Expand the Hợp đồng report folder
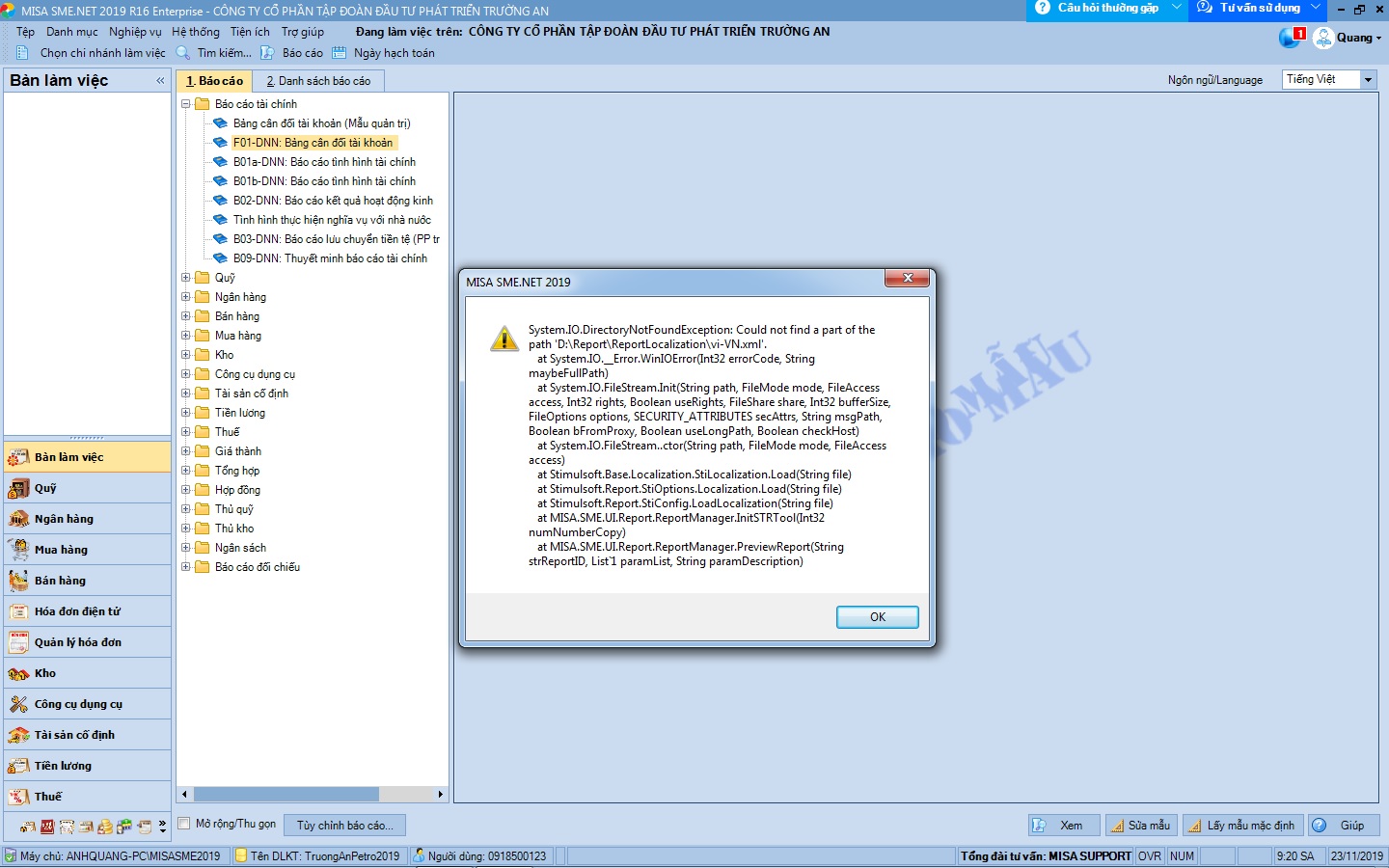The height and width of the screenshot is (868, 1389). (186, 490)
